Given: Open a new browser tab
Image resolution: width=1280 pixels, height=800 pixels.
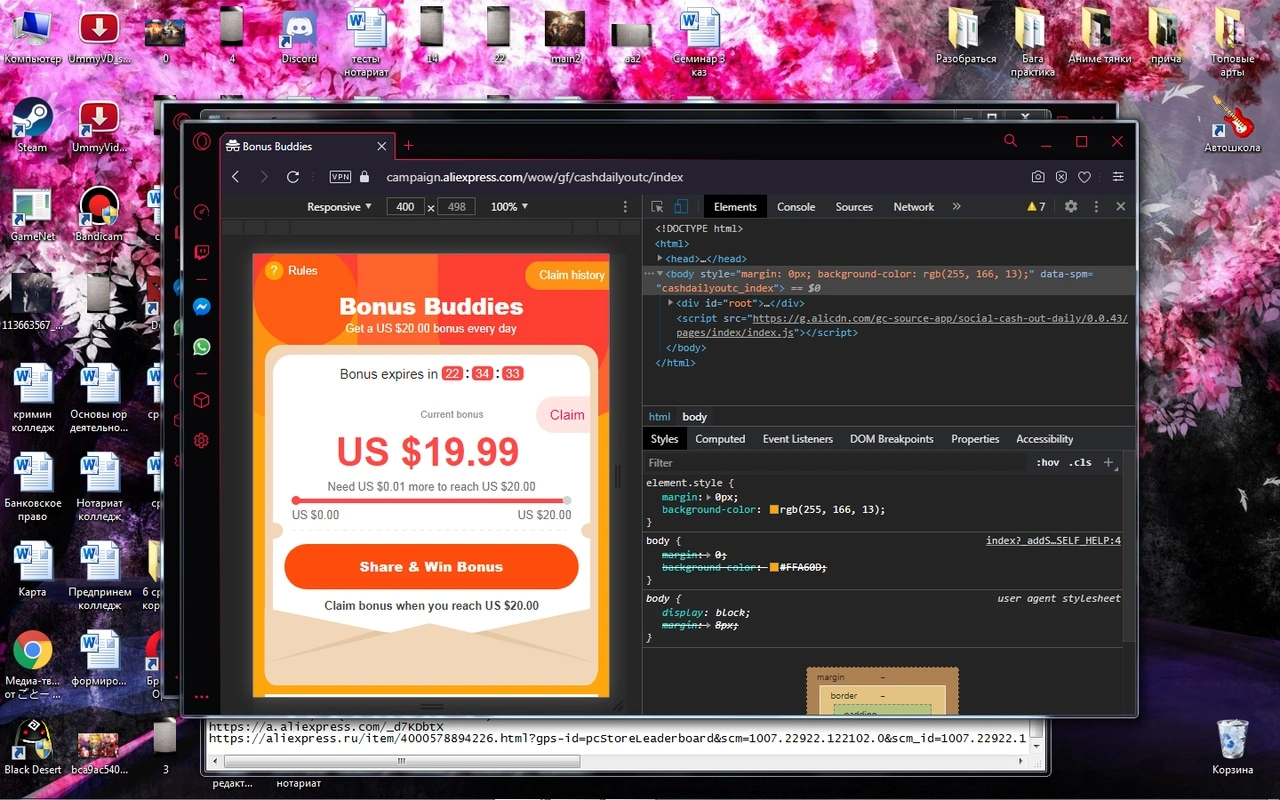Looking at the screenshot, I should click(408, 146).
